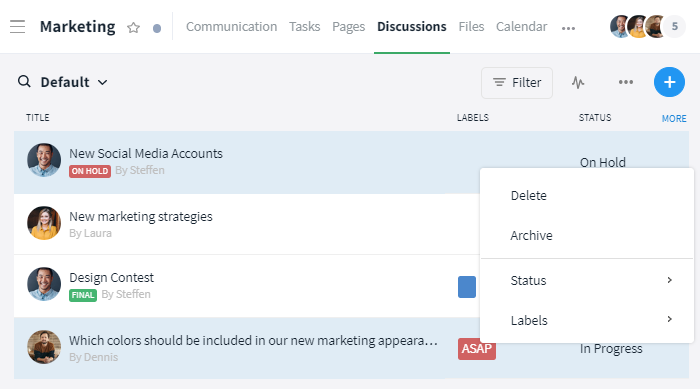Click the FINAL badge on Design Contest
The width and height of the screenshot is (700, 389).
pyautogui.click(x=83, y=295)
